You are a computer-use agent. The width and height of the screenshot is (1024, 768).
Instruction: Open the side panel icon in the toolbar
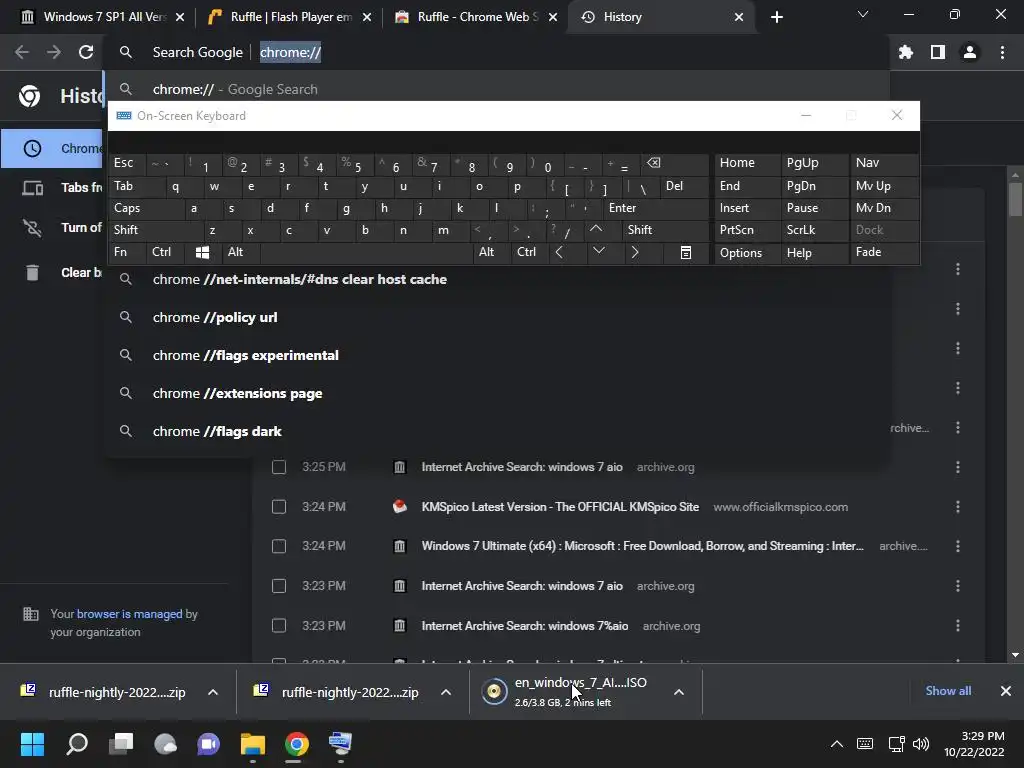point(938,52)
